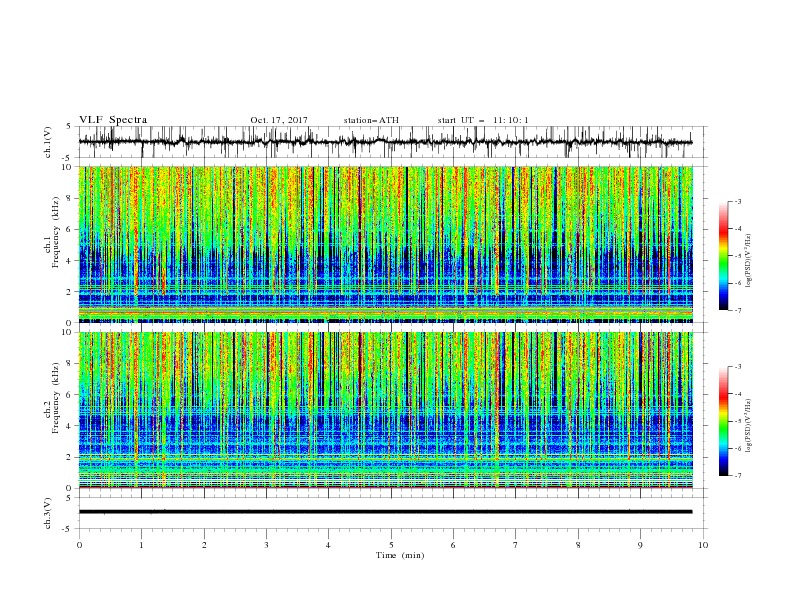This screenshot has height=612, width=792.
Task: Click the ch.3 flat black voltage trace
Action: pyautogui.click(x=385, y=512)
